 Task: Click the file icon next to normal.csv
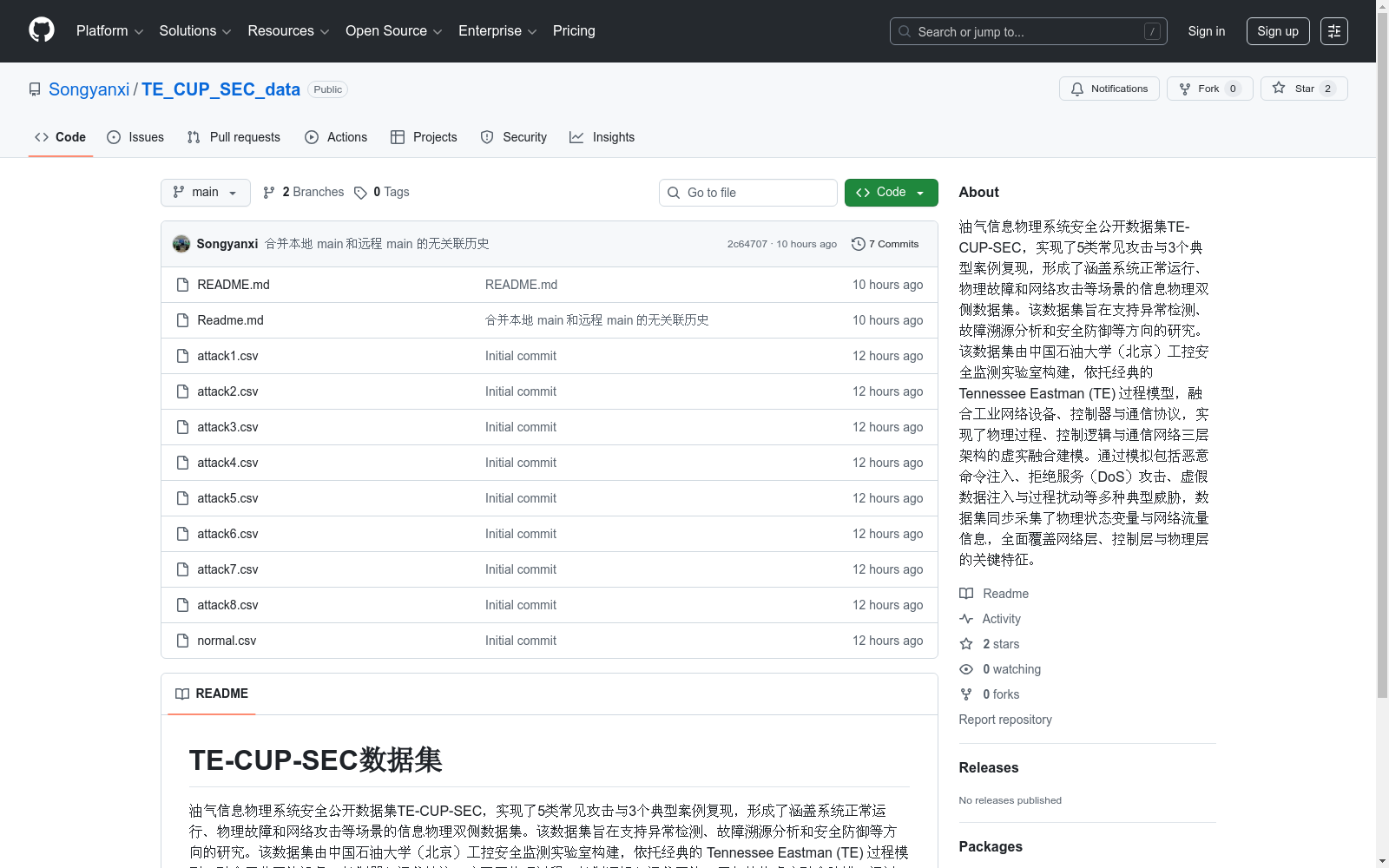pyautogui.click(x=182, y=641)
